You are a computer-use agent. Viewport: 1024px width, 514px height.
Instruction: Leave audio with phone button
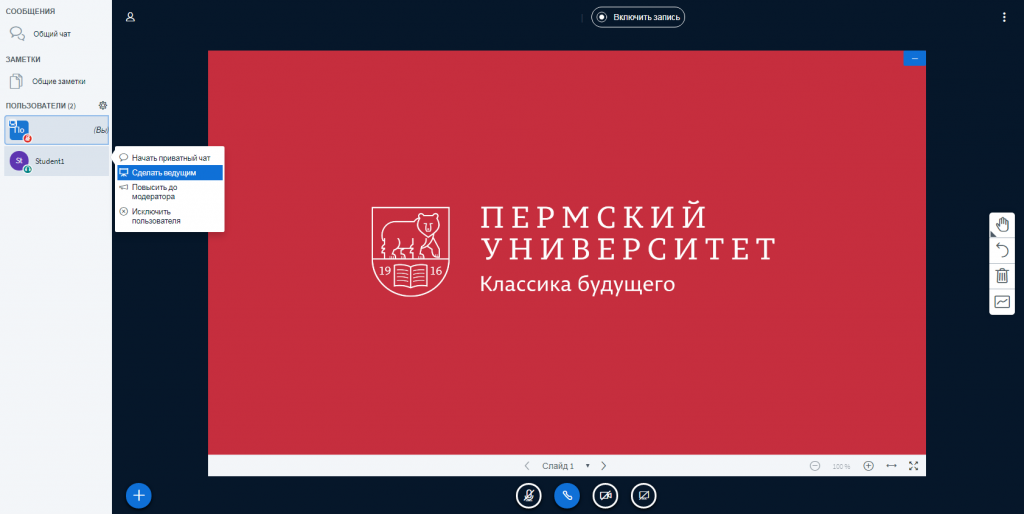point(567,496)
